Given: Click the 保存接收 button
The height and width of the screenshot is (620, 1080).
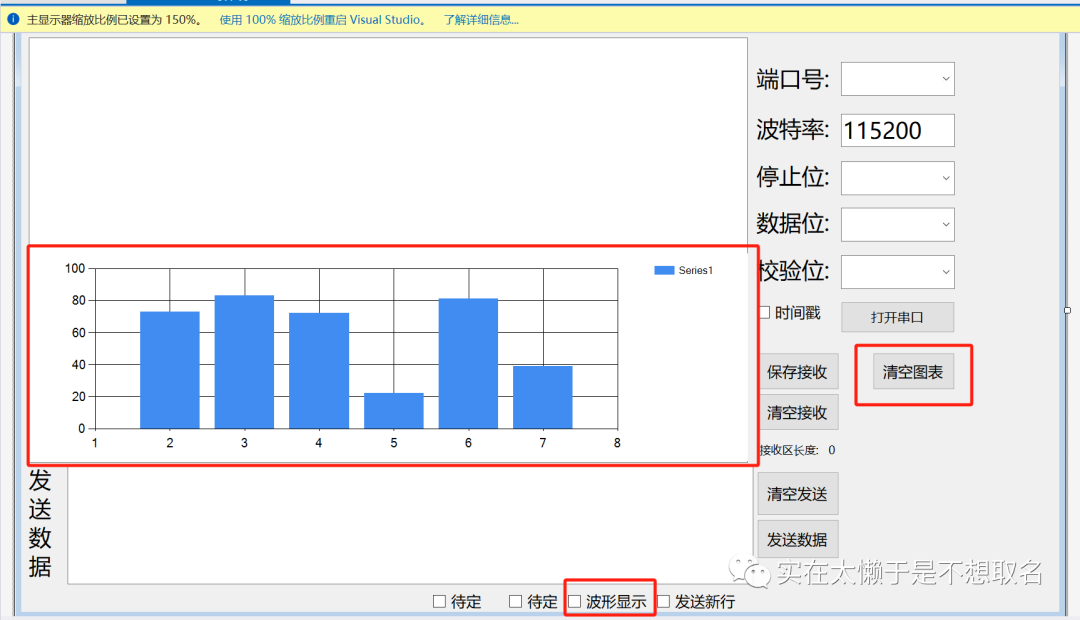Looking at the screenshot, I should pos(797,372).
